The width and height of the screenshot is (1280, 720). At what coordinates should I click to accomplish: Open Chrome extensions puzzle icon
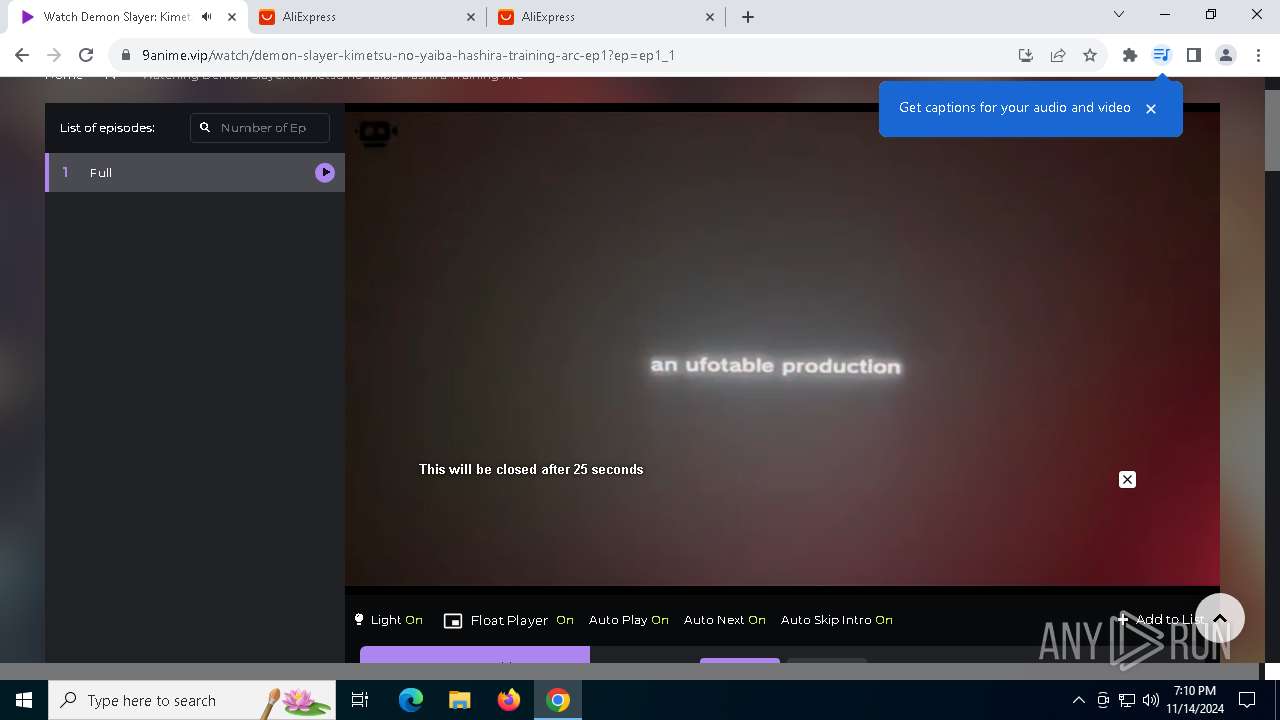[1130, 55]
